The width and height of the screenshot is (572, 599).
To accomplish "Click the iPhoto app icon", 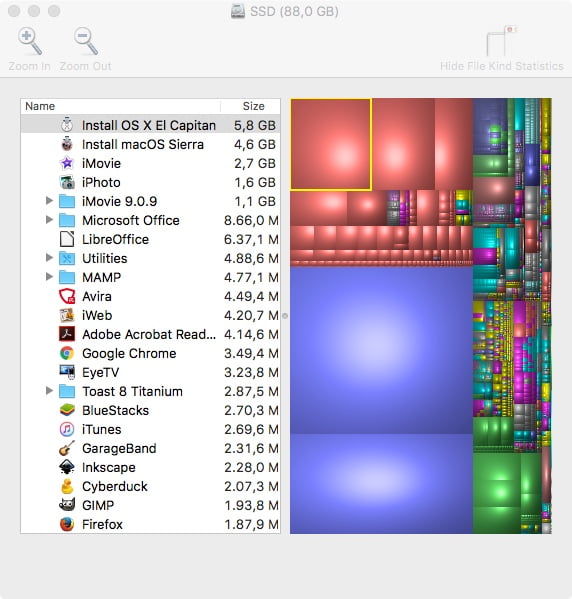I will (x=67, y=182).
